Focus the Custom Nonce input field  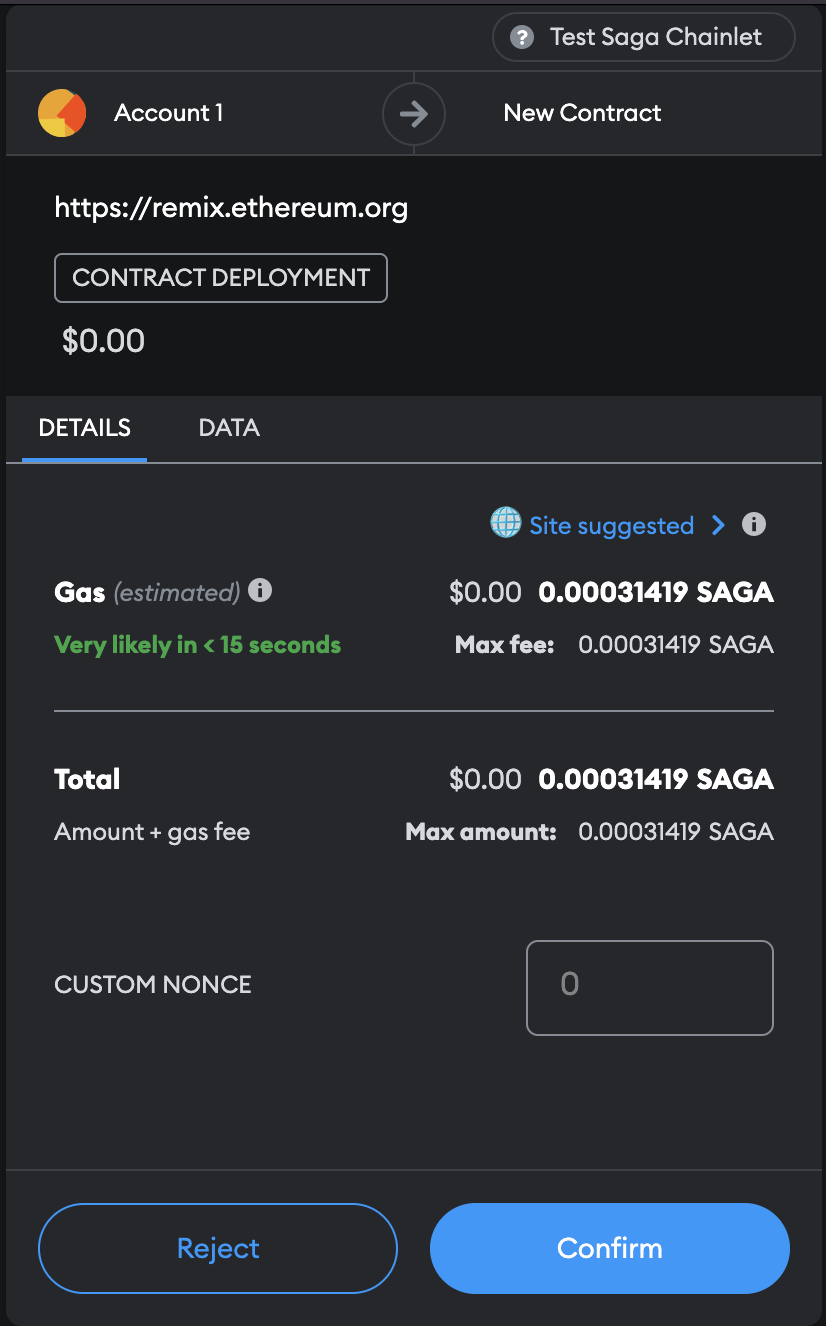tap(649, 987)
